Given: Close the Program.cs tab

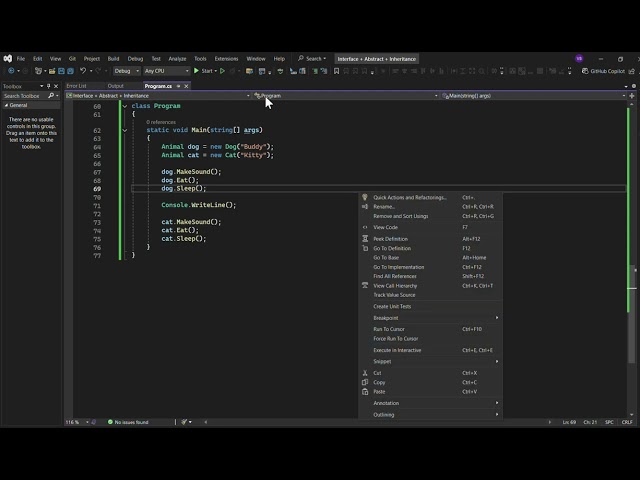Looking at the screenshot, I should click(x=186, y=86).
